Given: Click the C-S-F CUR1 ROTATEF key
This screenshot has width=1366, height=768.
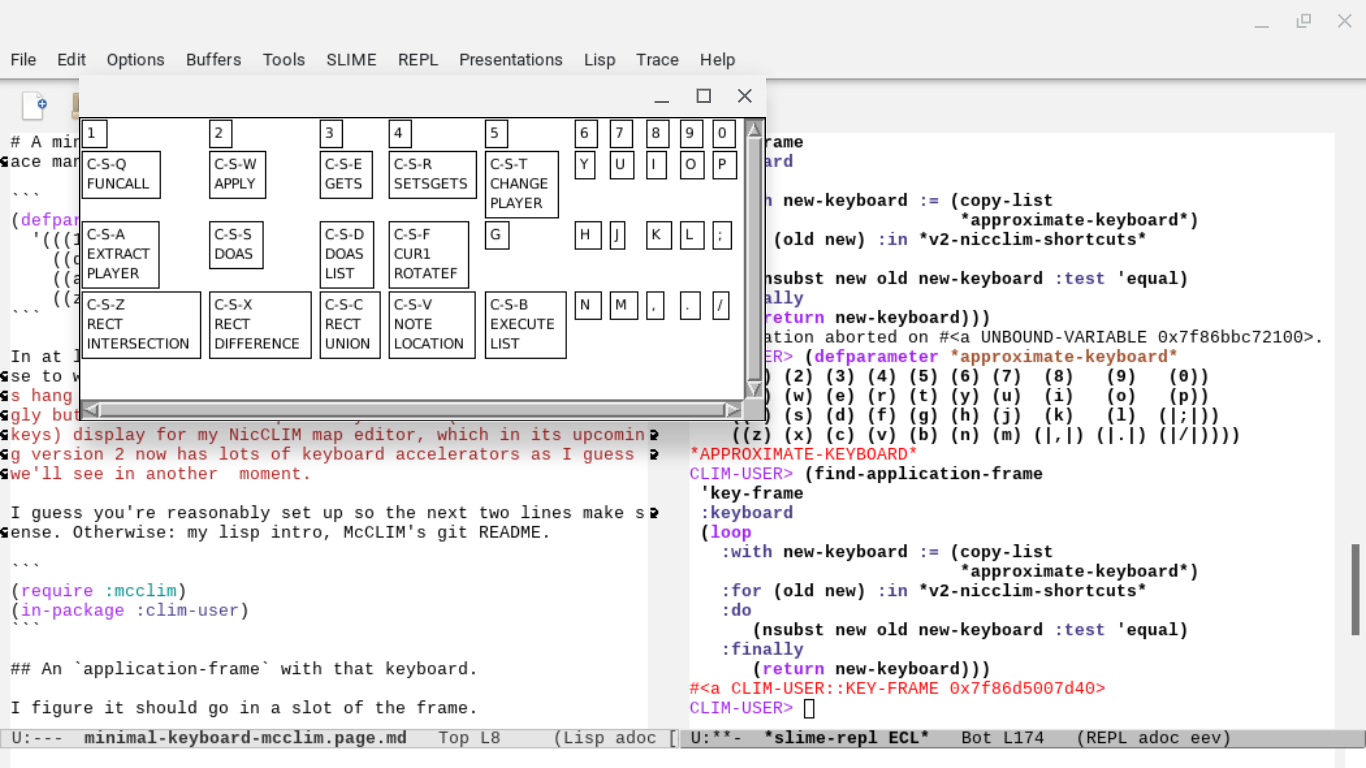Looking at the screenshot, I should tap(428, 254).
